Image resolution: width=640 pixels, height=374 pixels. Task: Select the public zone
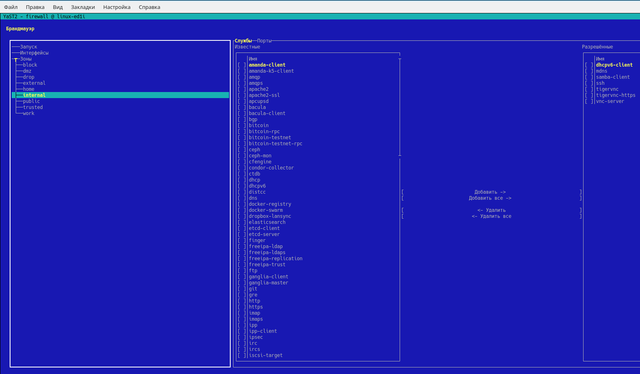pyautogui.click(x=31, y=101)
